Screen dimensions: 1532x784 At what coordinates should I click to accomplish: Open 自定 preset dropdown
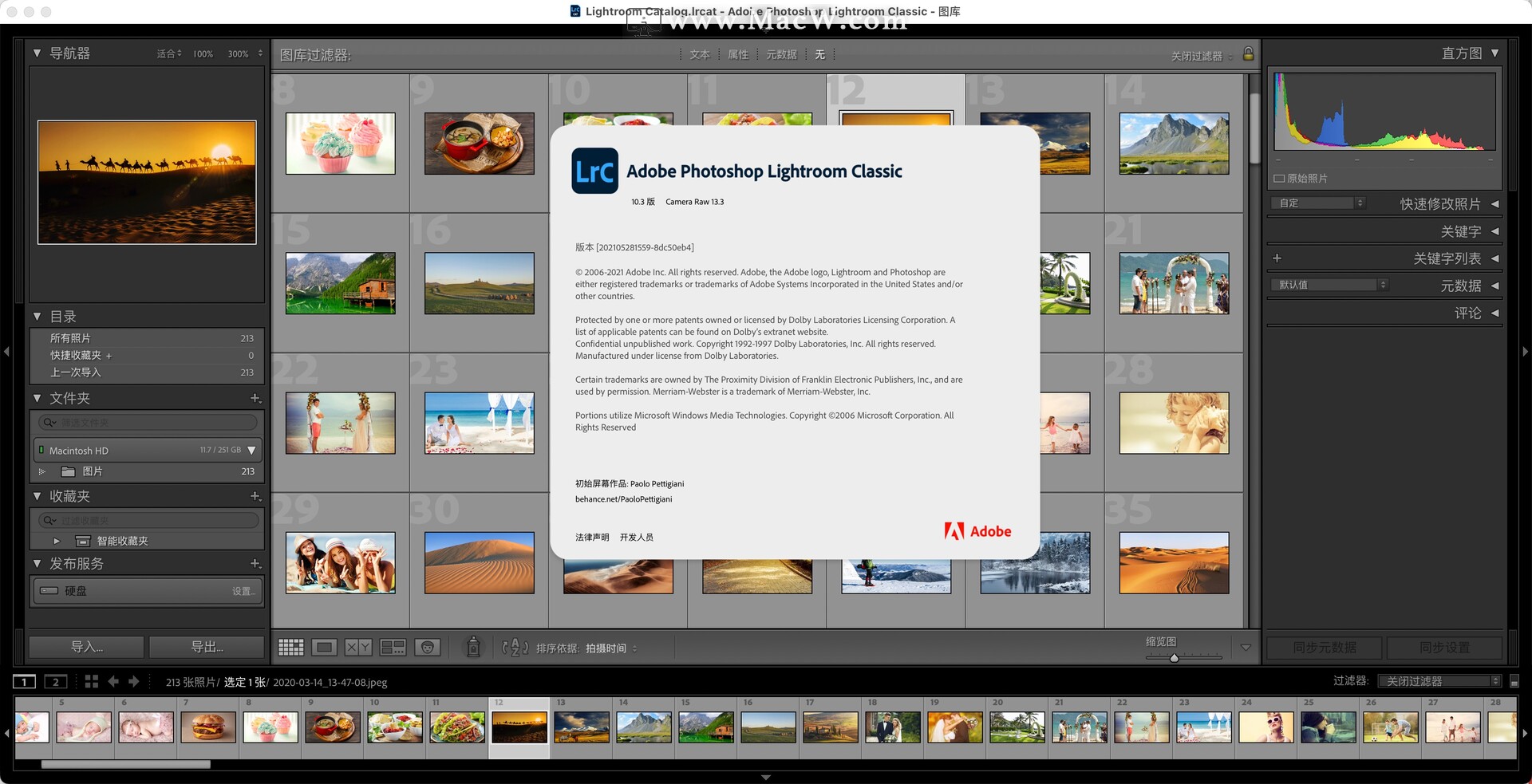pos(1318,203)
